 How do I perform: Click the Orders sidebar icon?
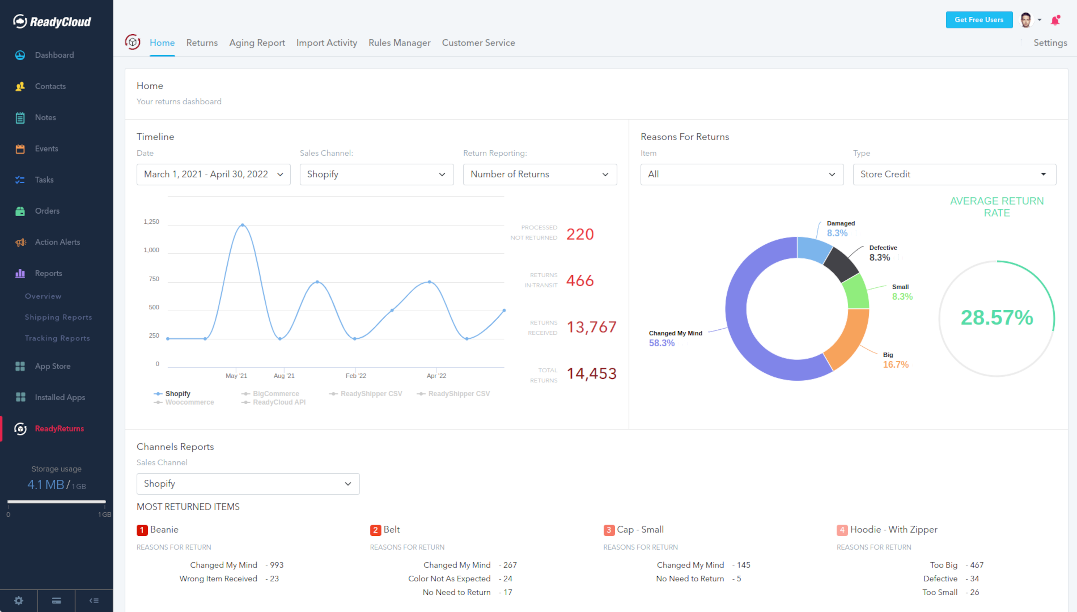pos(20,211)
